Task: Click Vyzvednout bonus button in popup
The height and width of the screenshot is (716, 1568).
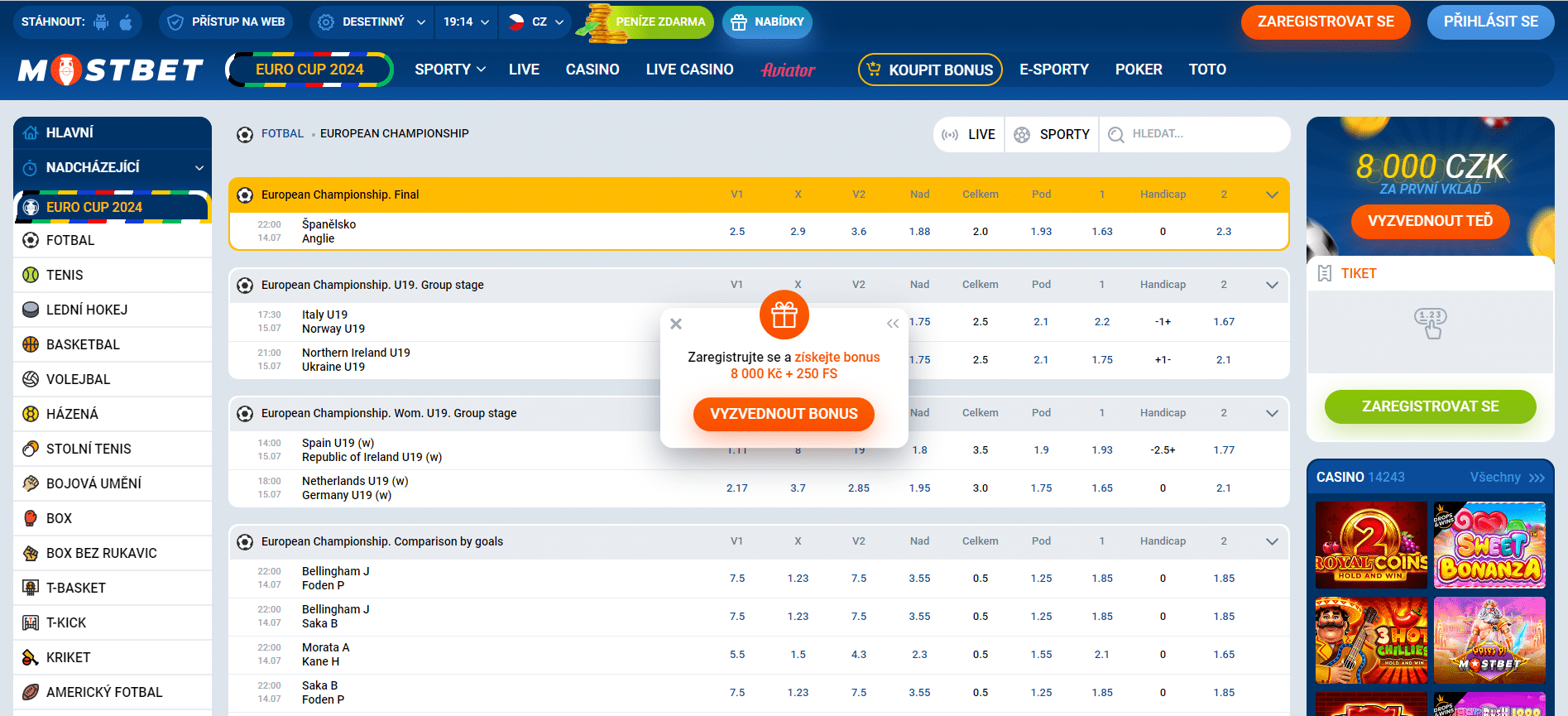Action: [784, 414]
